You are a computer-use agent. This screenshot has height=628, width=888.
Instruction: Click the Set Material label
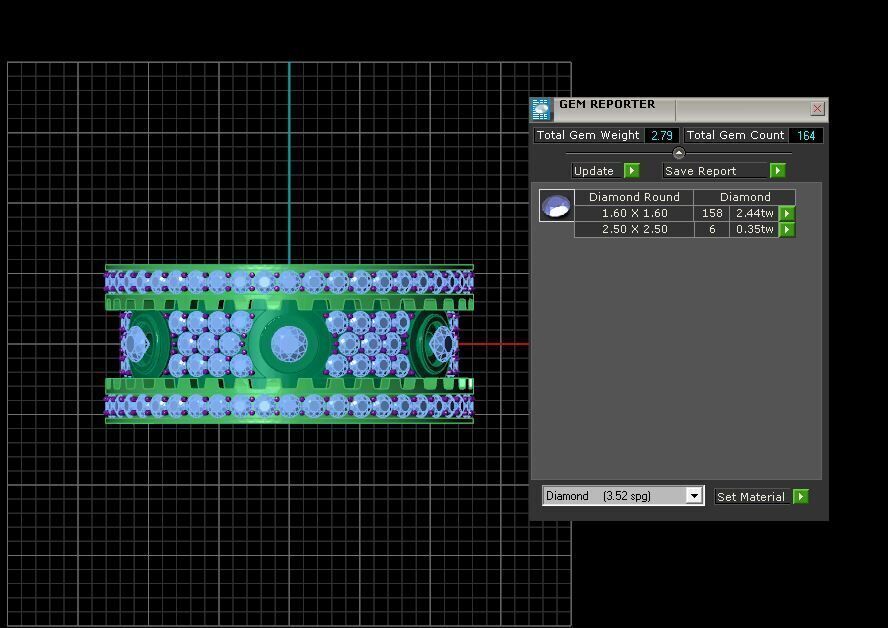(x=751, y=497)
